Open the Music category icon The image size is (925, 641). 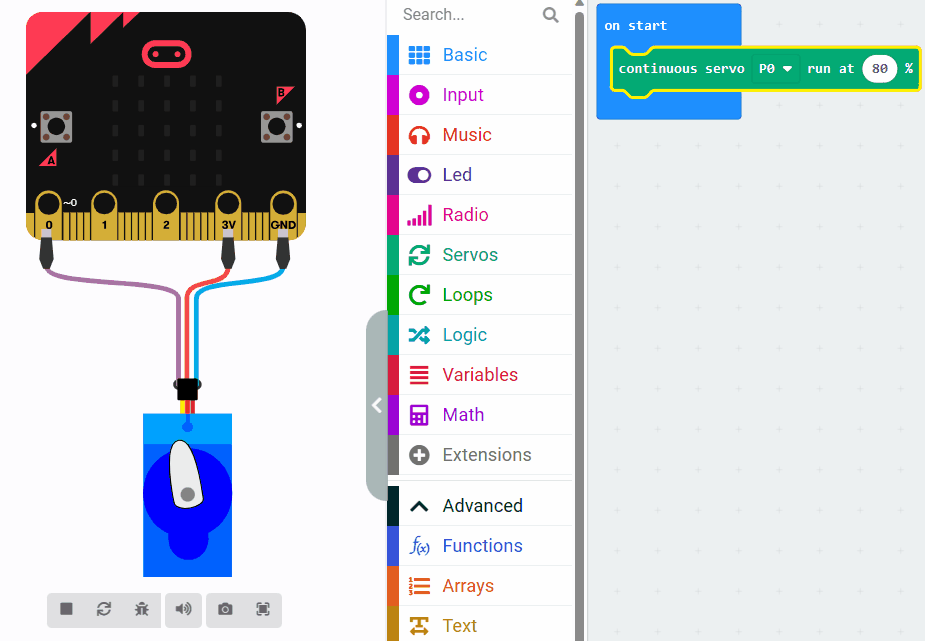pyautogui.click(x=420, y=134)
